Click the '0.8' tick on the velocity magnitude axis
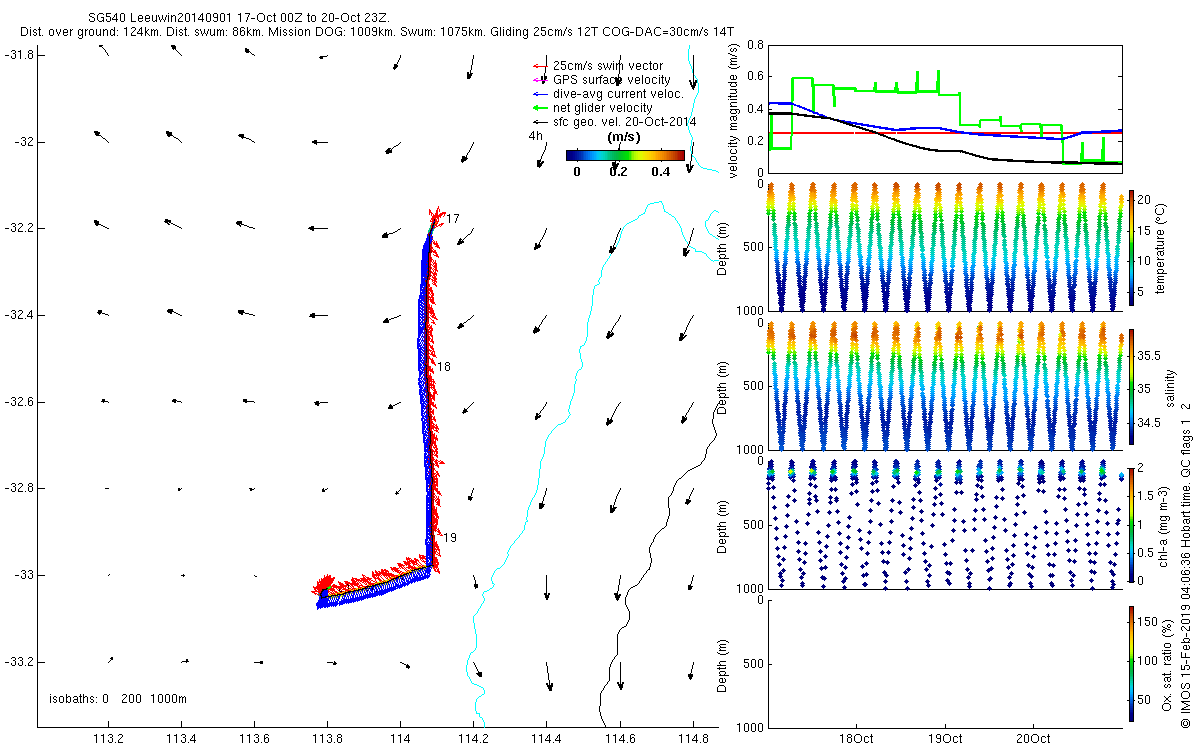The width and height of the screenshot is (1200, 750). point(755,46)
